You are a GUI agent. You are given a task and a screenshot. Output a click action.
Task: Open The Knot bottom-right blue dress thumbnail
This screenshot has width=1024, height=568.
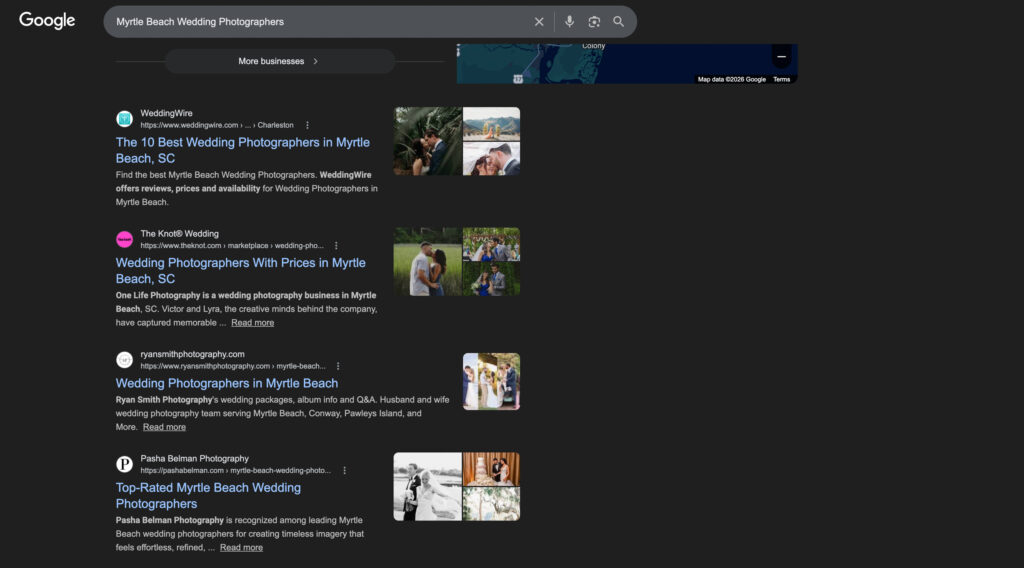[x=492, y=279]
